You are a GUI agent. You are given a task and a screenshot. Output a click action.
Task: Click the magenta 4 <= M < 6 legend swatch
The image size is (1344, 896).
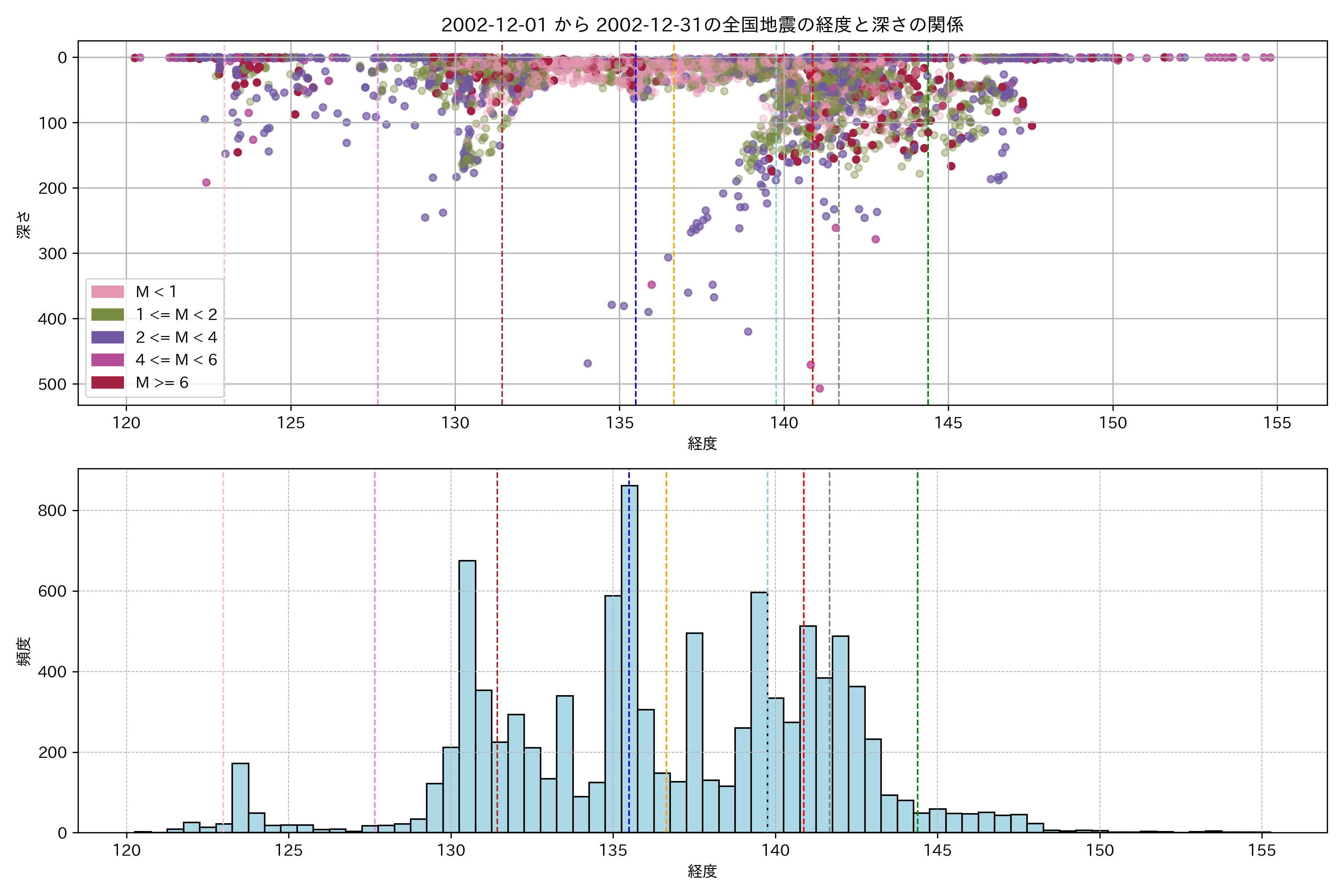(108, 360)
